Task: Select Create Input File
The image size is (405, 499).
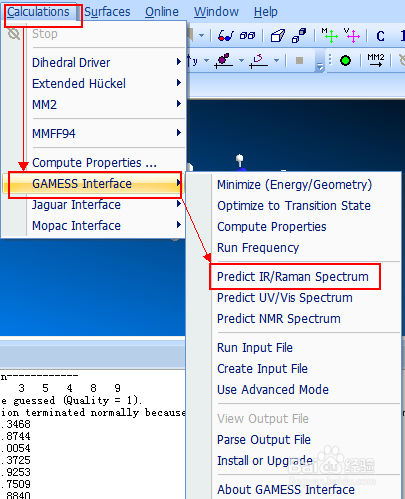Action: 262,369
